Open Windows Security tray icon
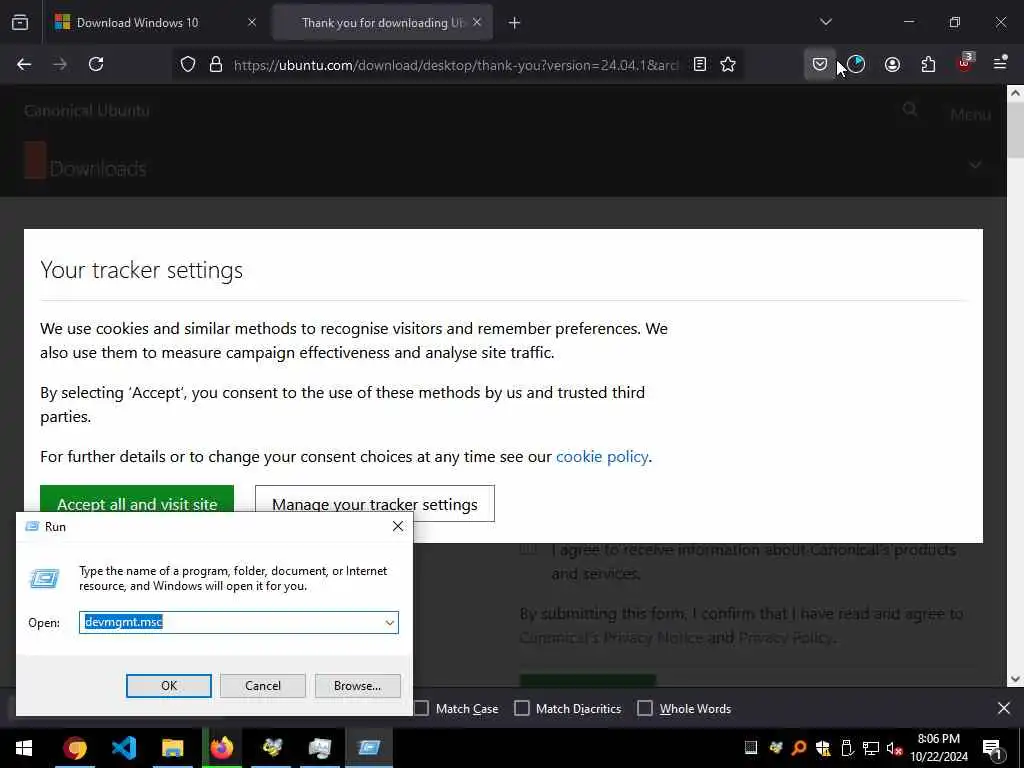 823,748
